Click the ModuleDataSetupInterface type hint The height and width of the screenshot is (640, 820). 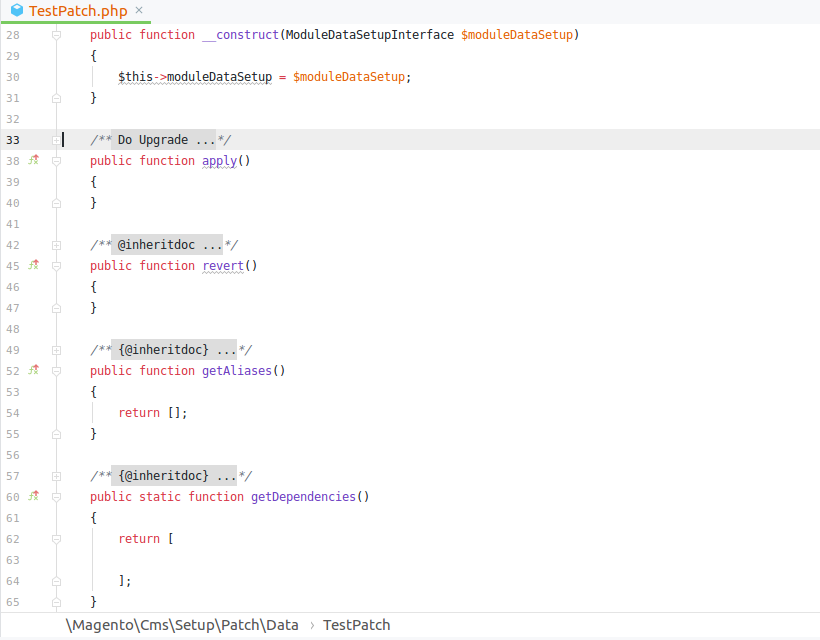click(x=370, y=35)
